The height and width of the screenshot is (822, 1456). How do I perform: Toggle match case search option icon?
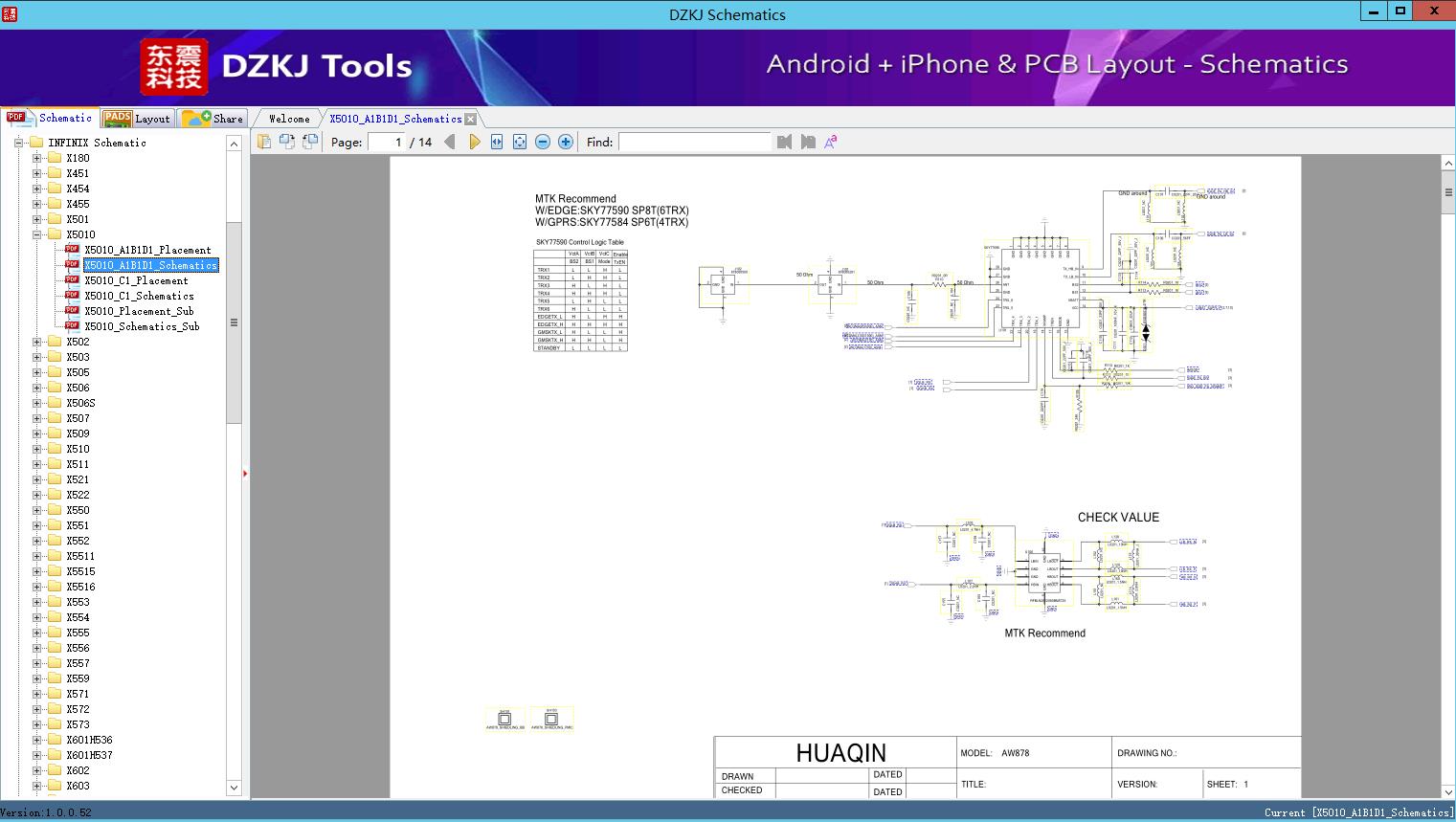831,142
